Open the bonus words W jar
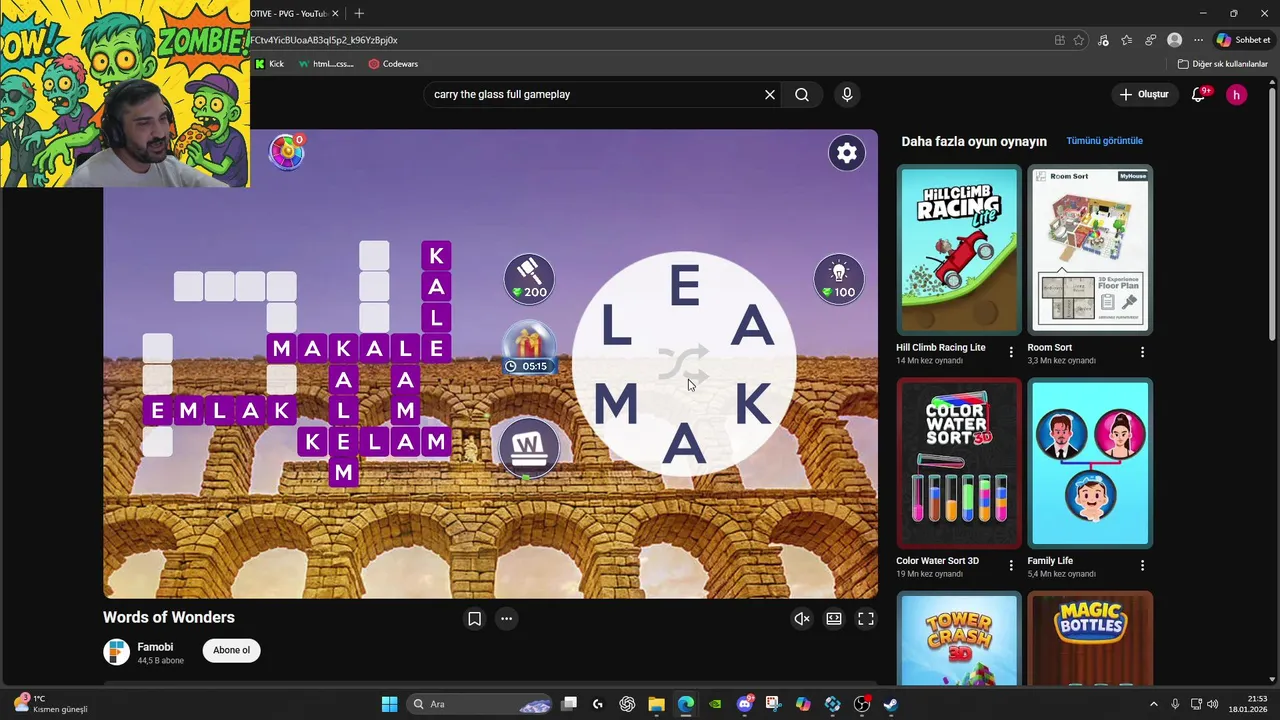The height and width of the screenshot is (720, 1280). pyautogui.click(x=528, y=447)
